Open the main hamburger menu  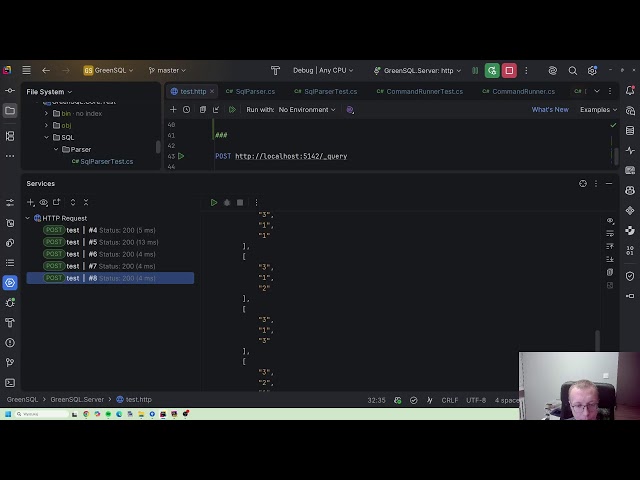[x=27, y=70]
